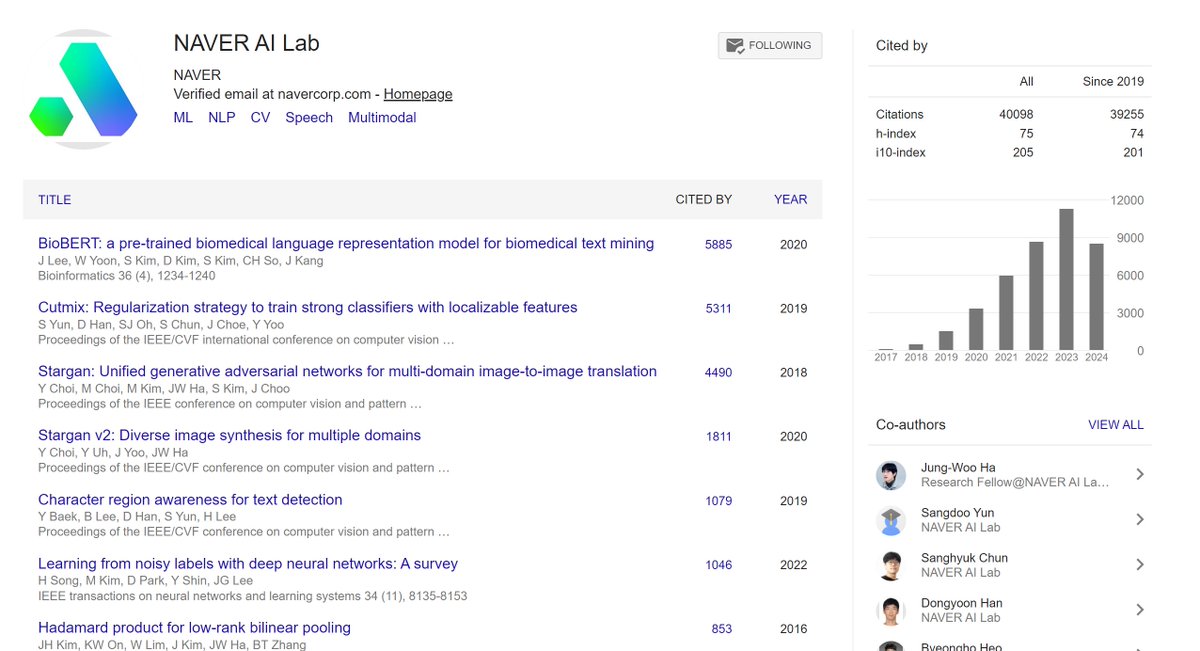Toggle the FOLLOWING button
This screenshot has width=1200, height=651.
[x=770, y=45]
